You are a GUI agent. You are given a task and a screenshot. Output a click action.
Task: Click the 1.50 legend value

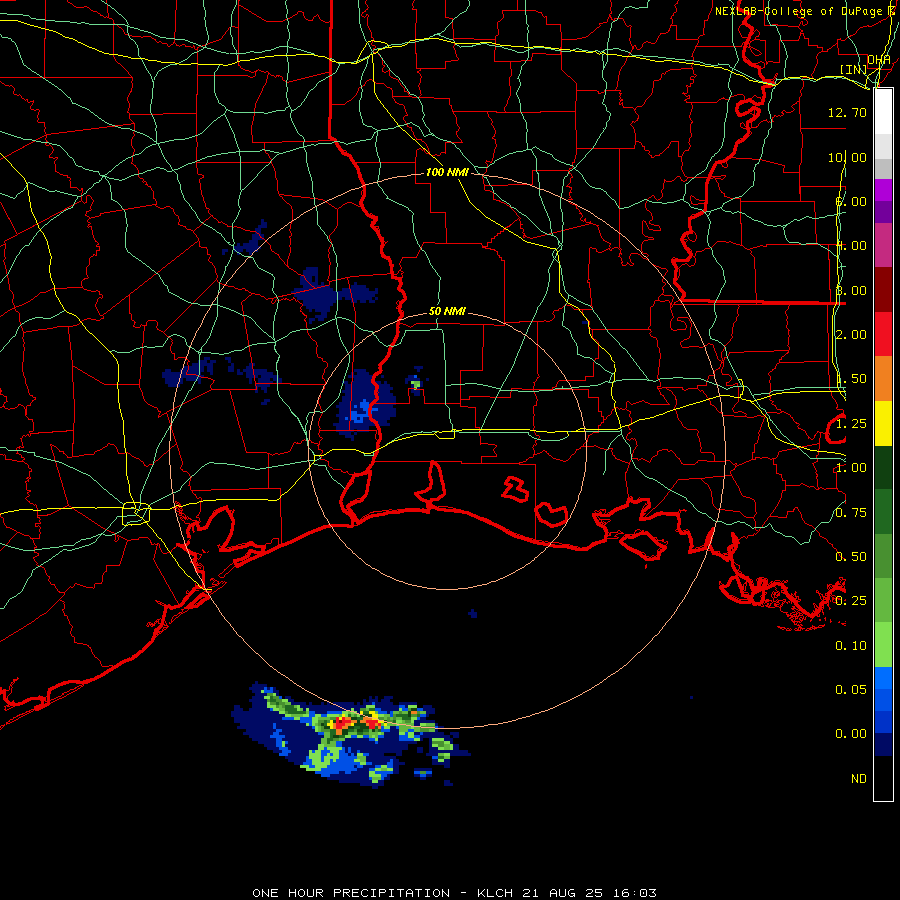[x=851, y=379]
